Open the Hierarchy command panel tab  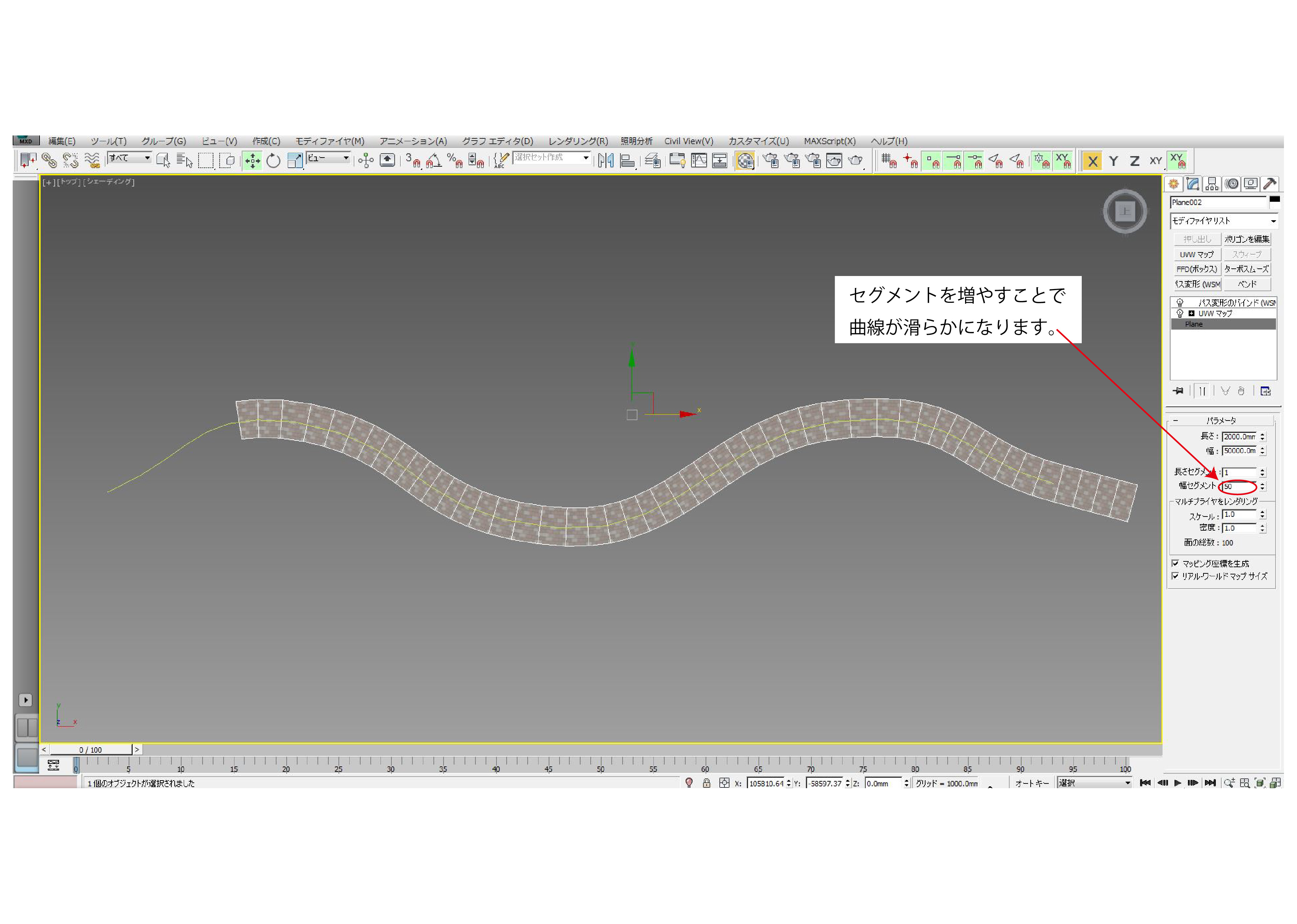point(1211,184)
